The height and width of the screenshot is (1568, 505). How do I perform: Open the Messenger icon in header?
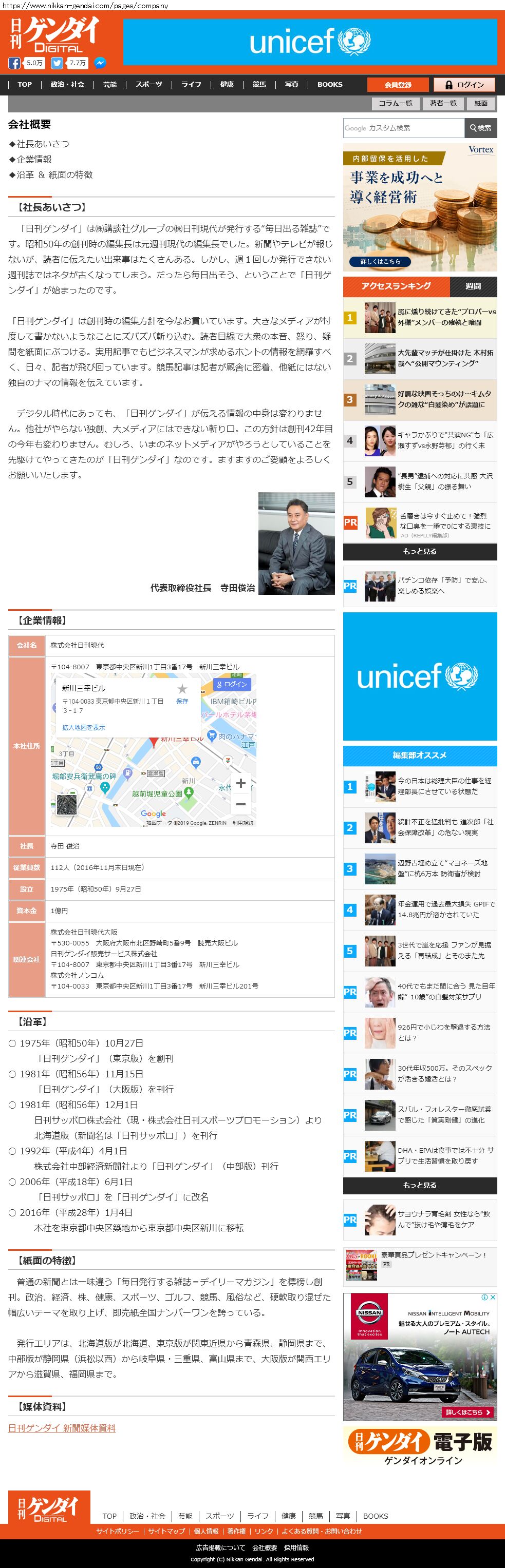(x=100, y=63)
